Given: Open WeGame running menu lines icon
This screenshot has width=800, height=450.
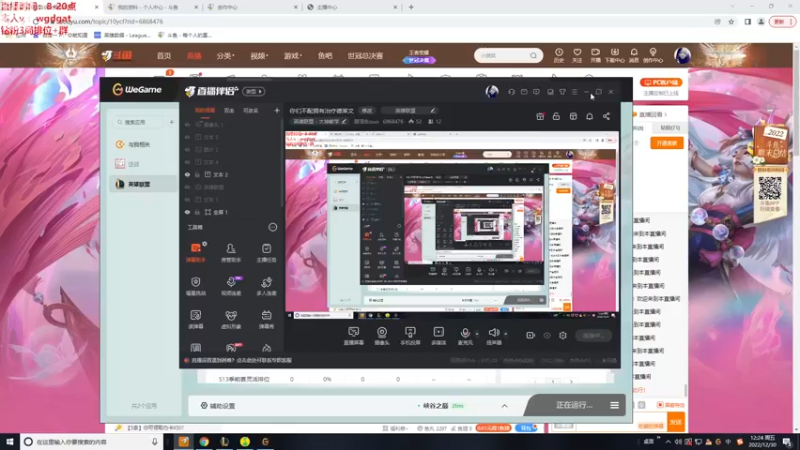Looking at the screenshot, I should tap(614, 406).
